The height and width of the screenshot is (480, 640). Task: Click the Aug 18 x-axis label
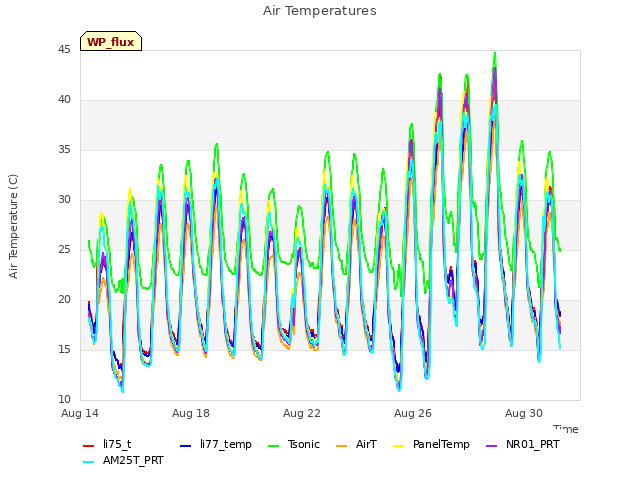point(191,413)
